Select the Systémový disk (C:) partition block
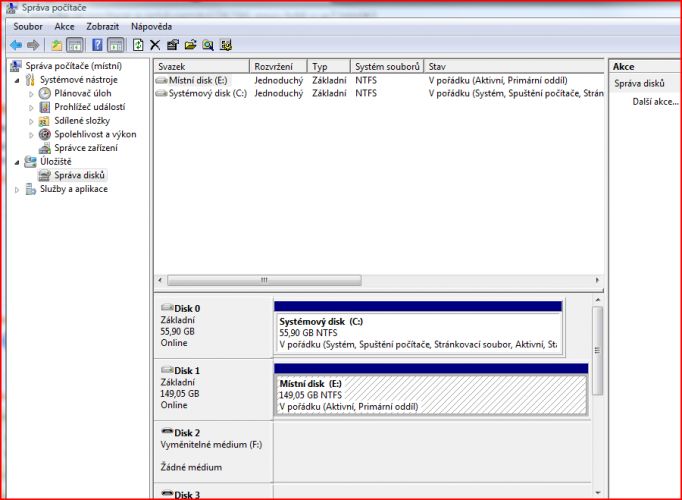This screenshot has height=500, width=682. coord(418,328)
